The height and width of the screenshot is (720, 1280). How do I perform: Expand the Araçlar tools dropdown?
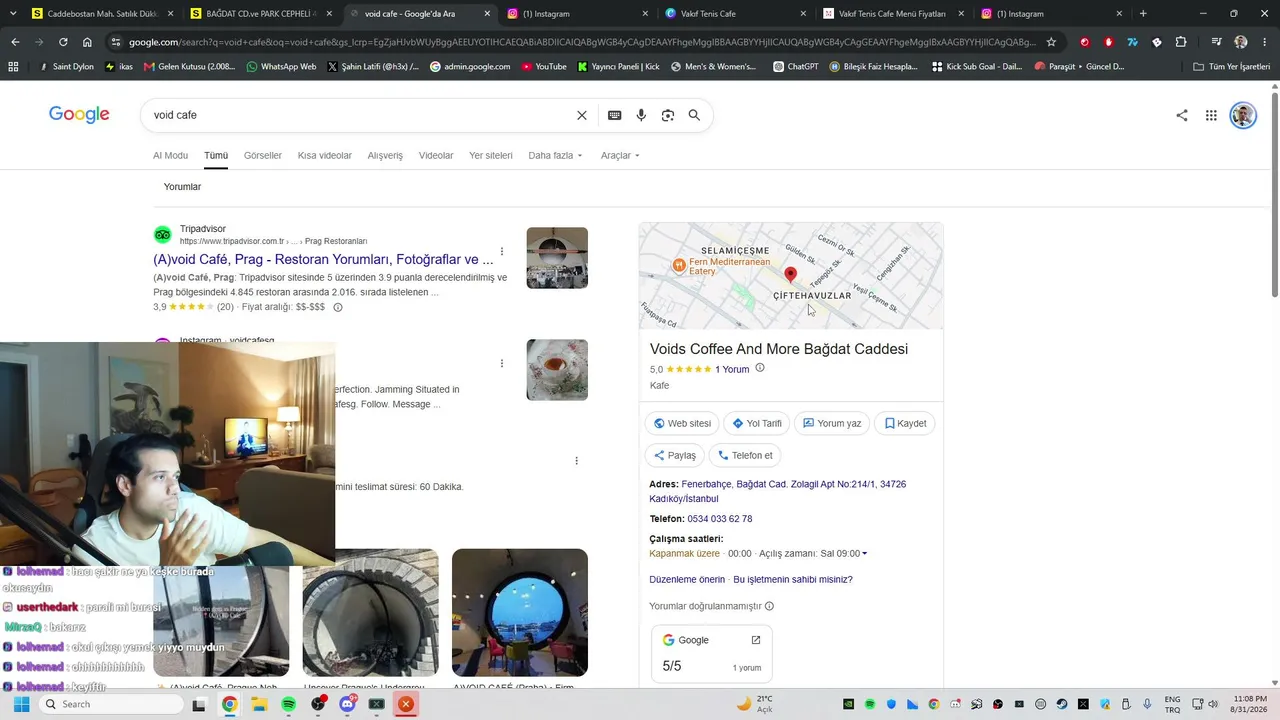(620, 156)
